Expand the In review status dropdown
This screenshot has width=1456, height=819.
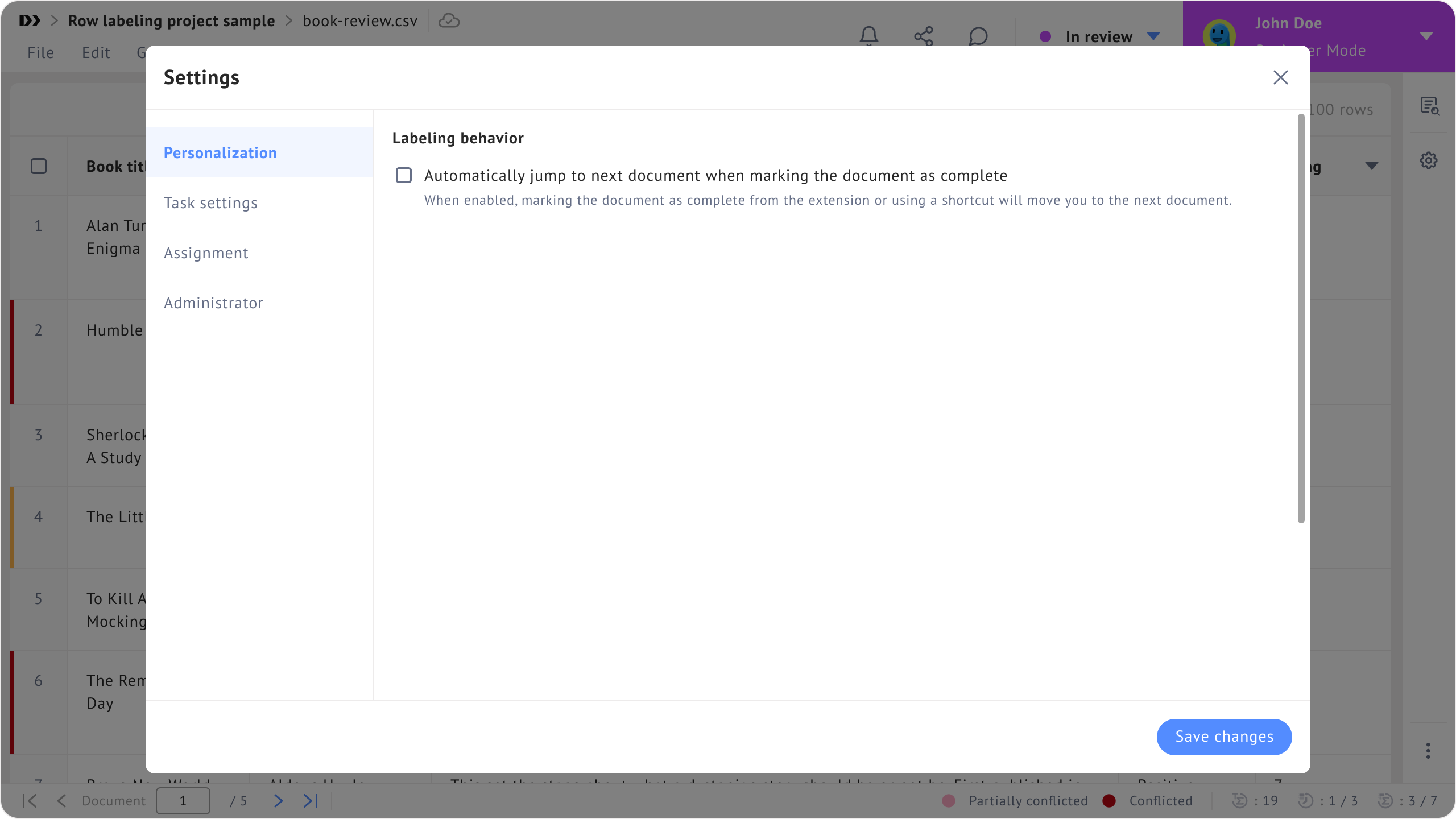[1153, 36]
